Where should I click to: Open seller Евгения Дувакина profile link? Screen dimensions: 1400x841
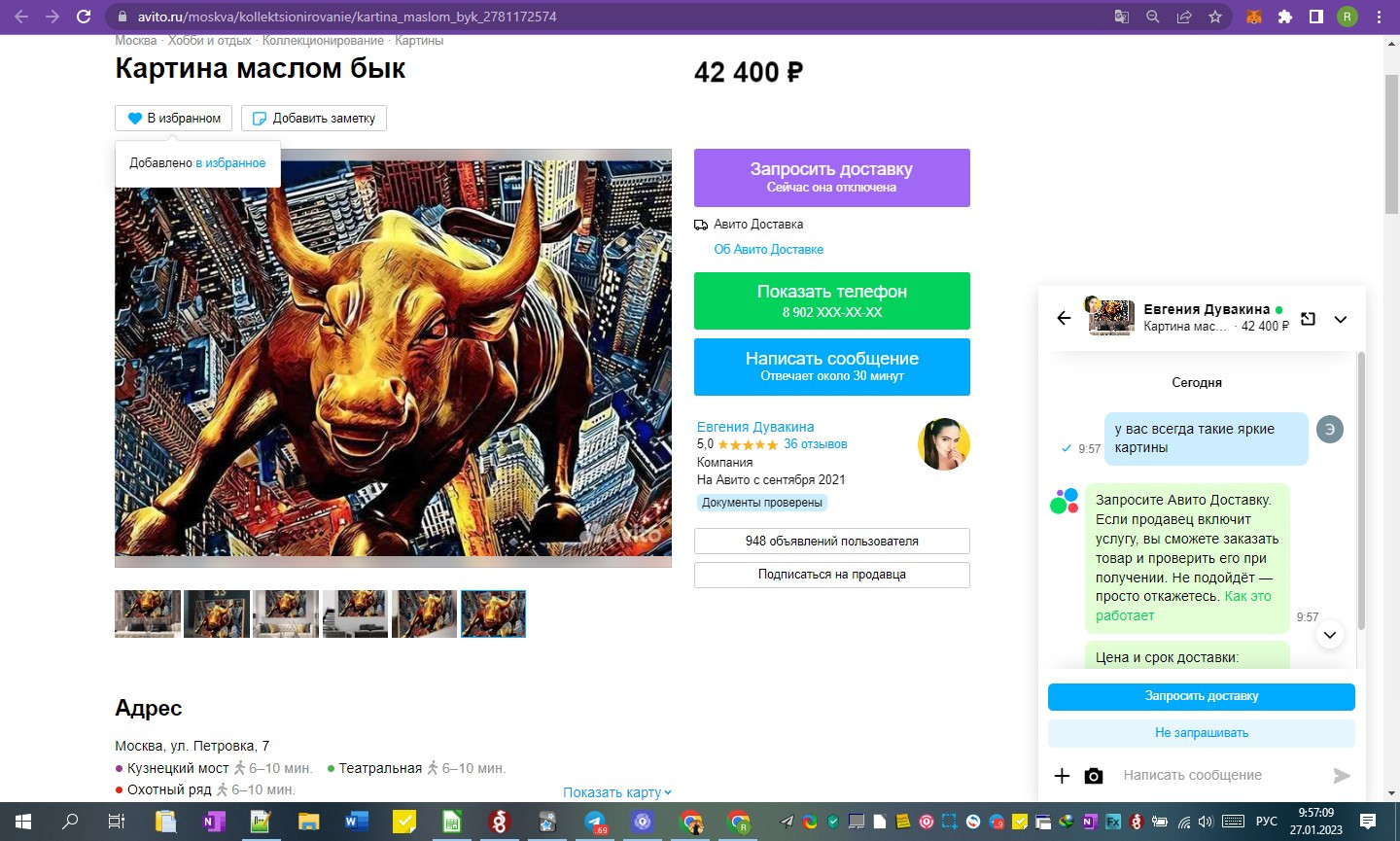755,427
